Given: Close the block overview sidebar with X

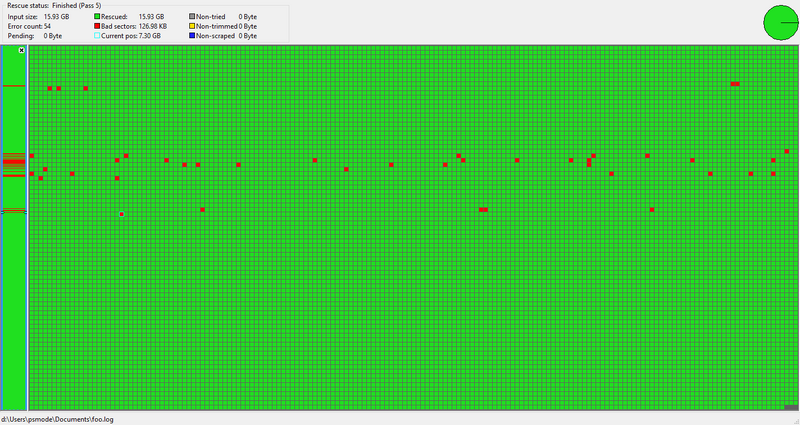Looking at the screenshot, I should 21,50.
